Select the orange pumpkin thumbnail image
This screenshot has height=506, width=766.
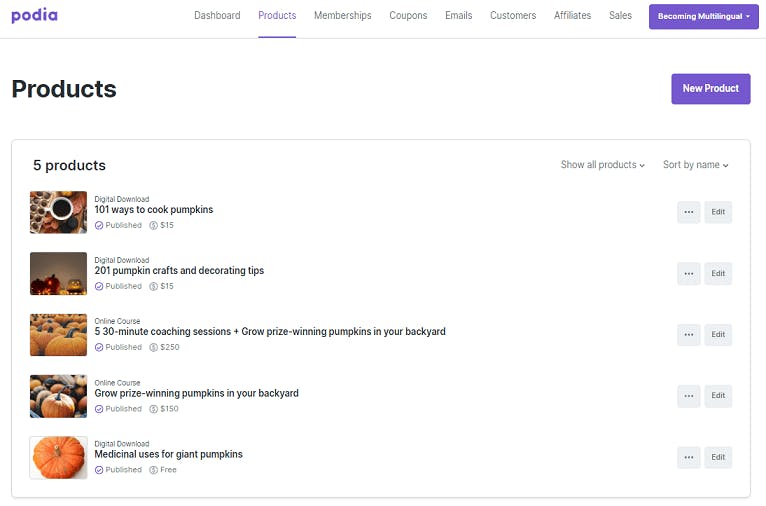pyautogui.click(x=59, y=458)
